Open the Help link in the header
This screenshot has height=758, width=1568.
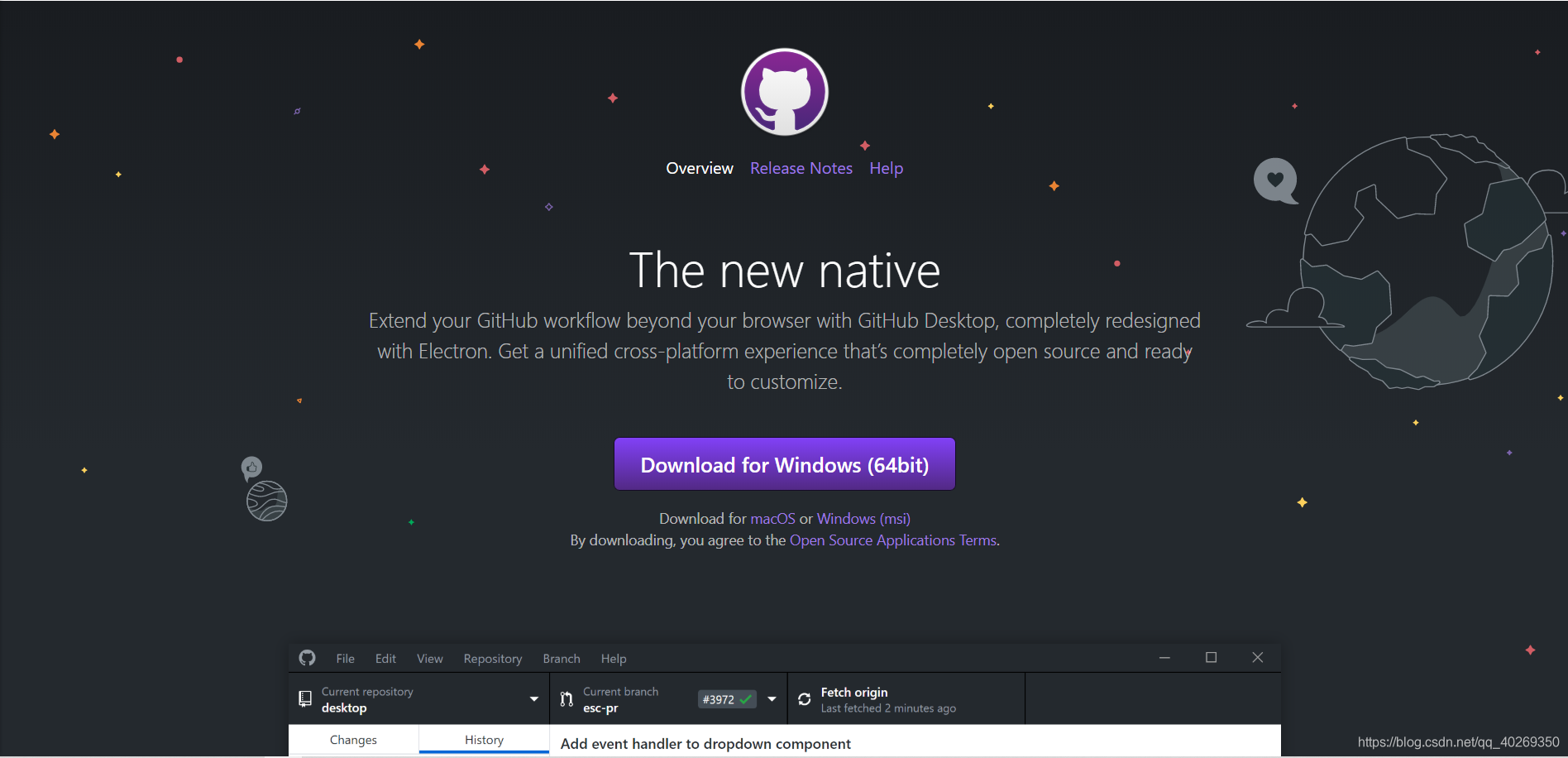pos(886,168)
